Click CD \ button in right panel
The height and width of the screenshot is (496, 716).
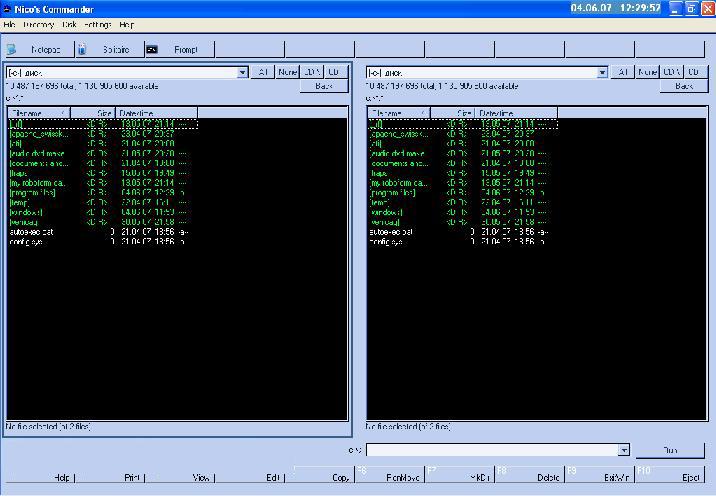pyautogui.click(x=672, y=72)
